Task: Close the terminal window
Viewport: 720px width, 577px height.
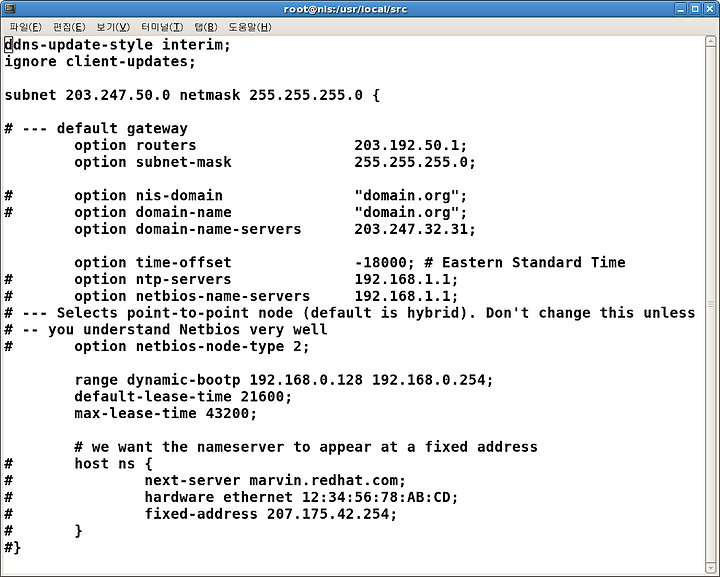Action: (x=709, y=8)
